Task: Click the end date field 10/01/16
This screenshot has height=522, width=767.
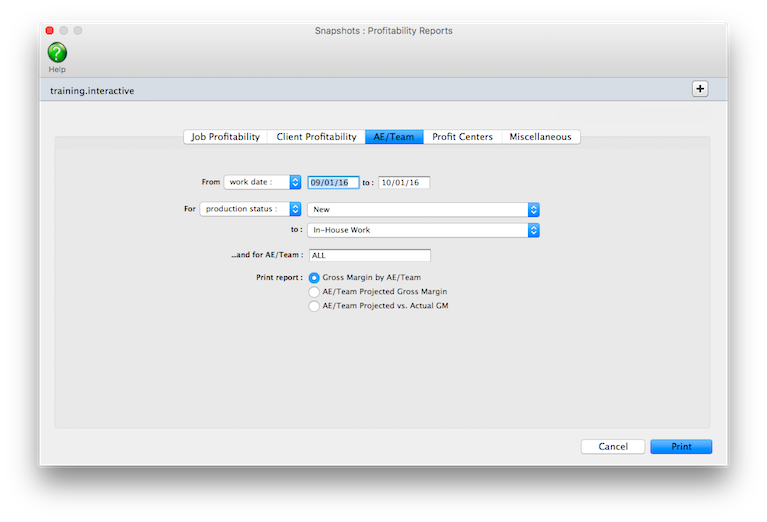Action: click(403, 183)
